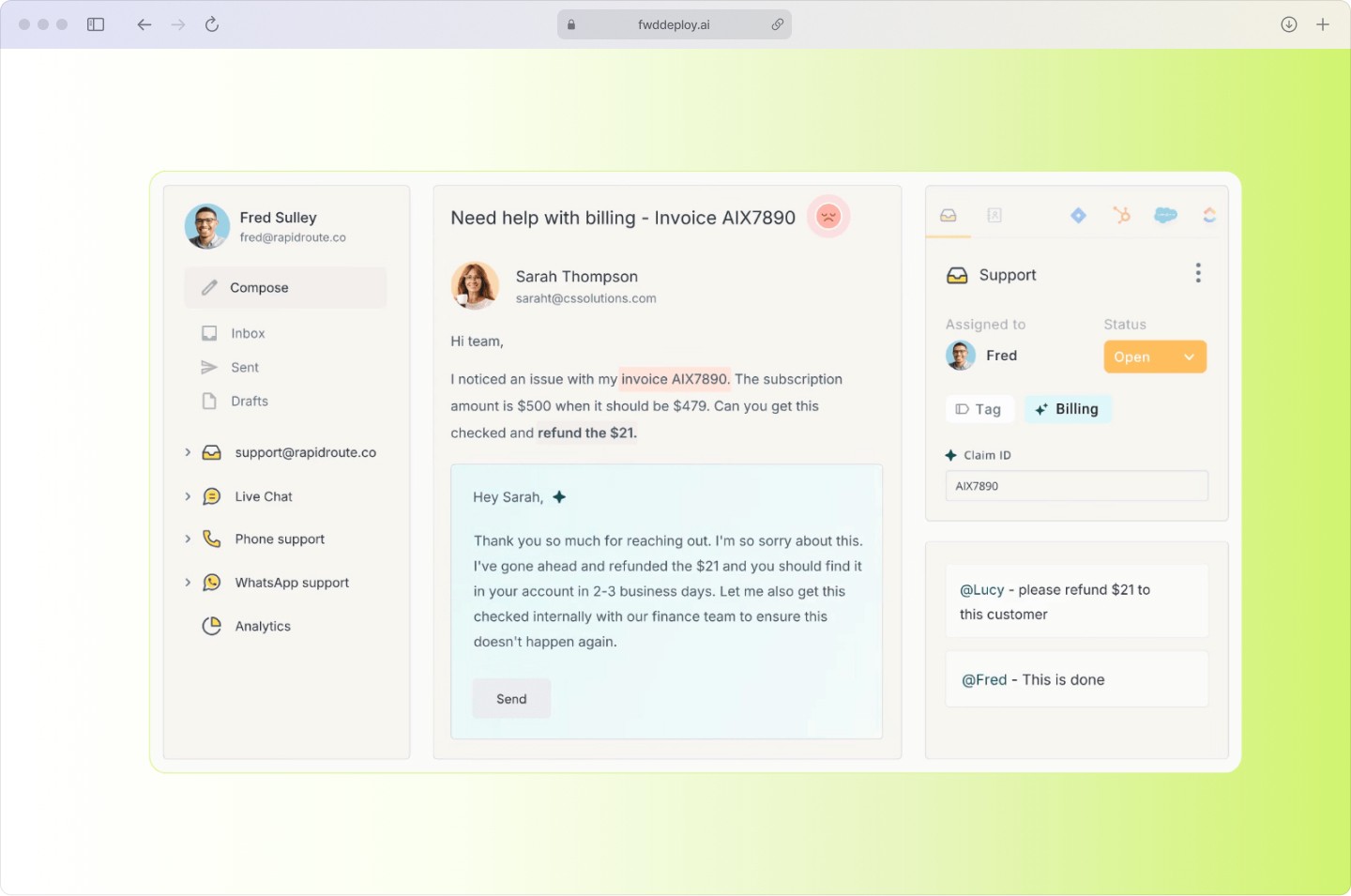This screenshot has height=896, width=1351.
Task: Click the Compose button
Action: pyautogui.click(x=285, y=288)
